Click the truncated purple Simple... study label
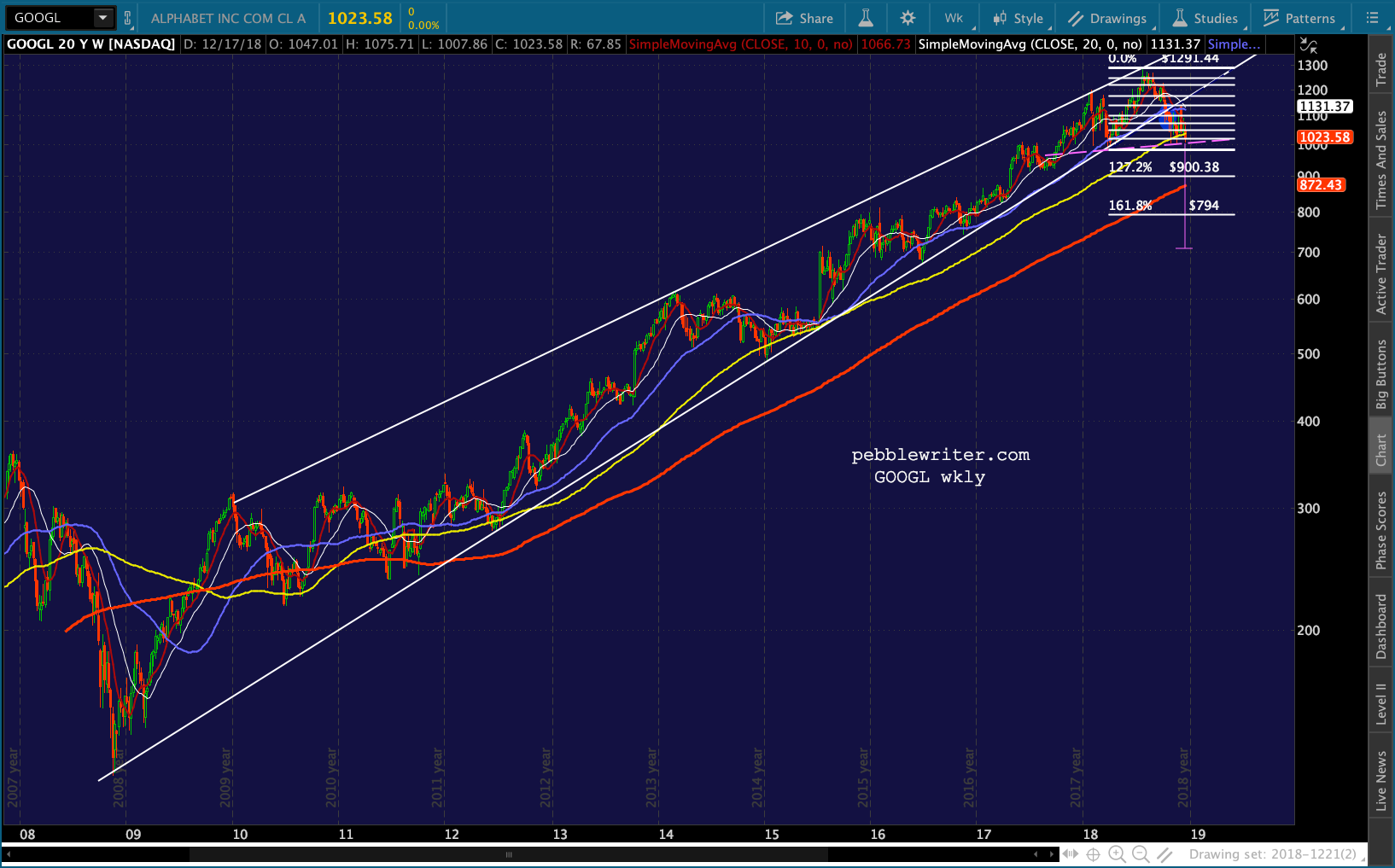 (x=1234, y=44)
